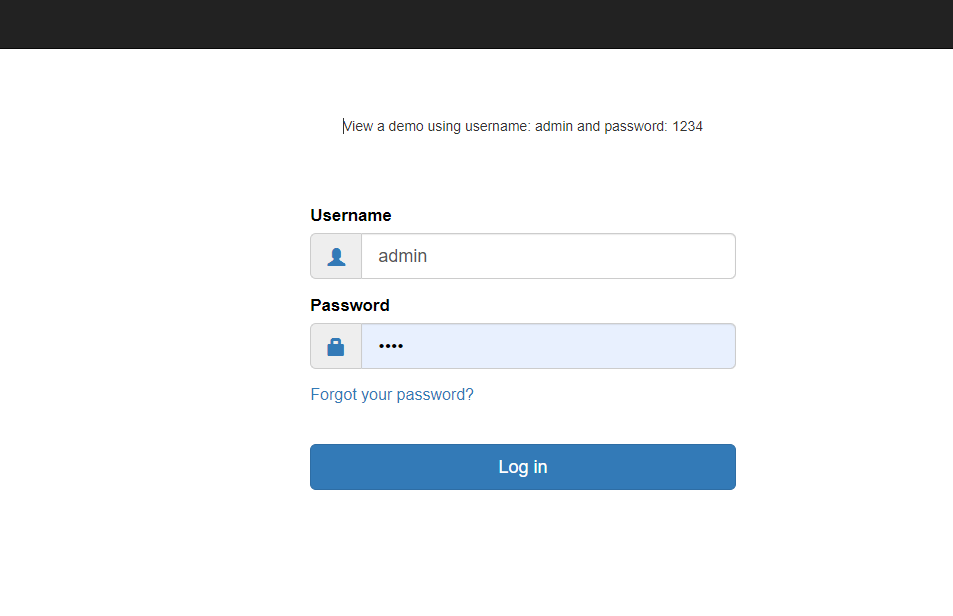Focus the Username field containing admin
Viewport: 953px width, 616px height.
click(548, 256)
